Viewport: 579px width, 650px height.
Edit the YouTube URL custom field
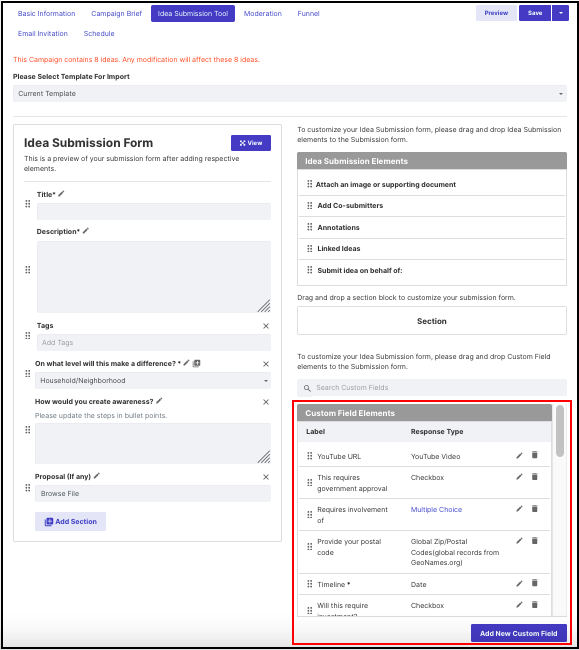point(519,456)
